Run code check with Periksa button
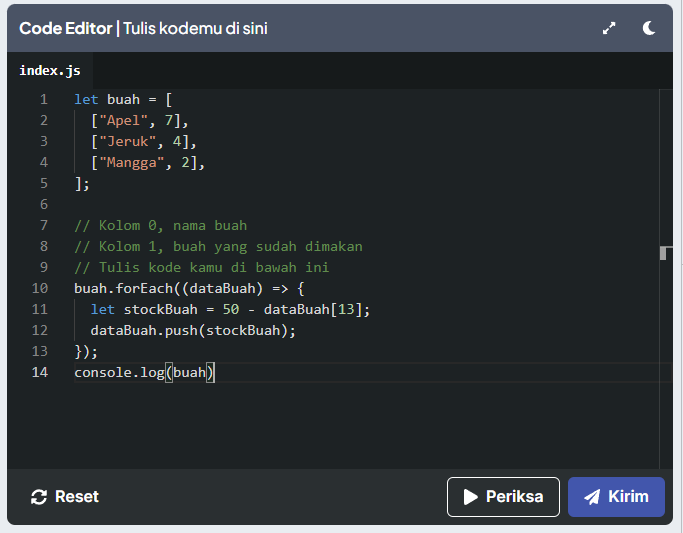The width and height of the screenshot is (683, 533). pyautogui.click(x=503, y=497)
